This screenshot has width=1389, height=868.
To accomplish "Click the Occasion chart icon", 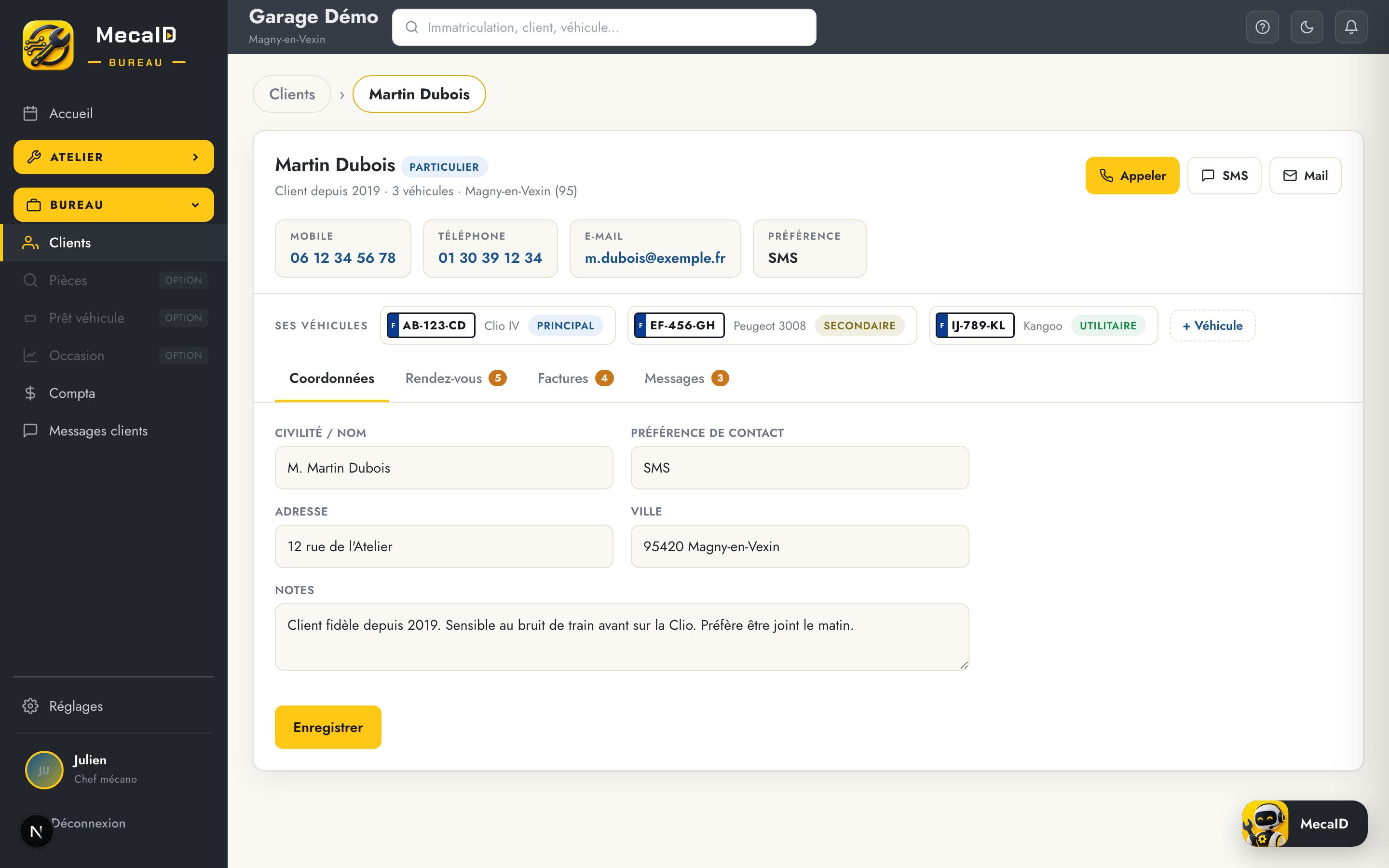I will click(x=30, y=355).
